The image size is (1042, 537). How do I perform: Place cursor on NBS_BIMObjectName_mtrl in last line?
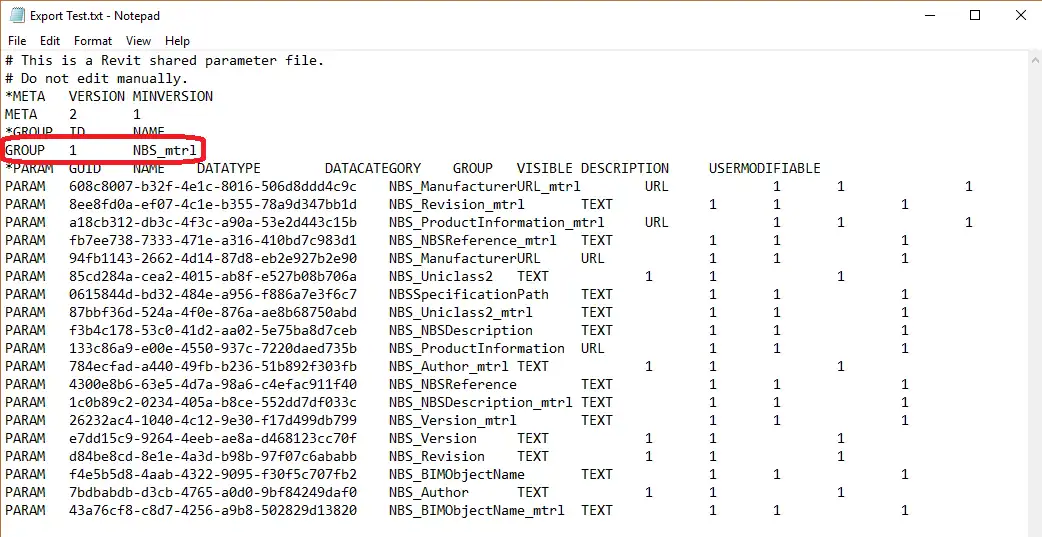476,510
